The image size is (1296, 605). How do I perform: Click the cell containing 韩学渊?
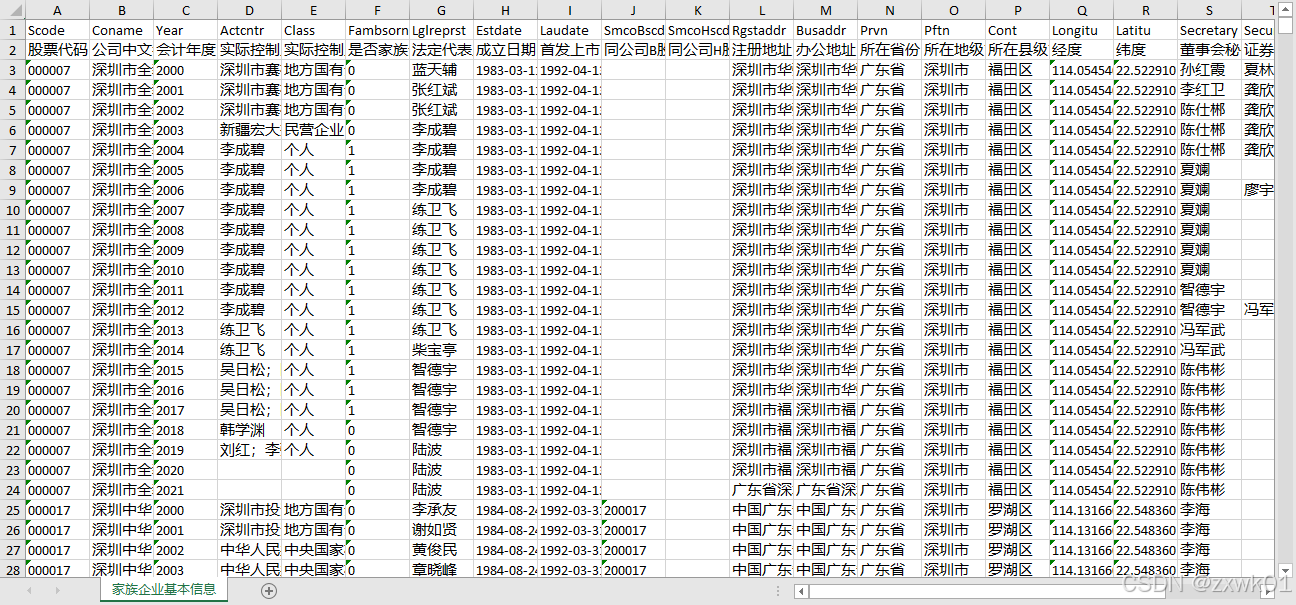coord(249,430)
